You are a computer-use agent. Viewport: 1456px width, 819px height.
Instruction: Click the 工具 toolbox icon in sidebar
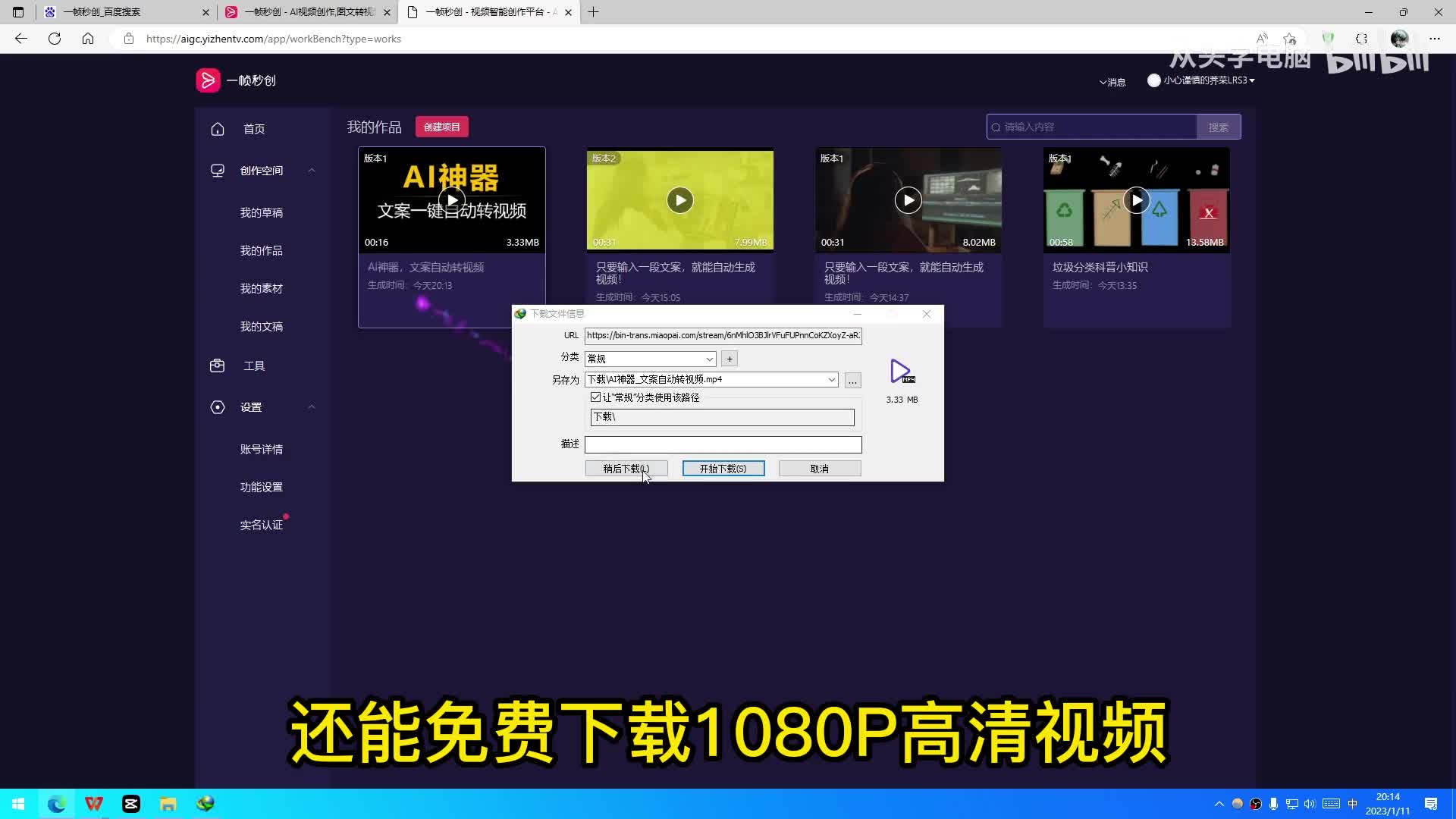click(218, 366)
